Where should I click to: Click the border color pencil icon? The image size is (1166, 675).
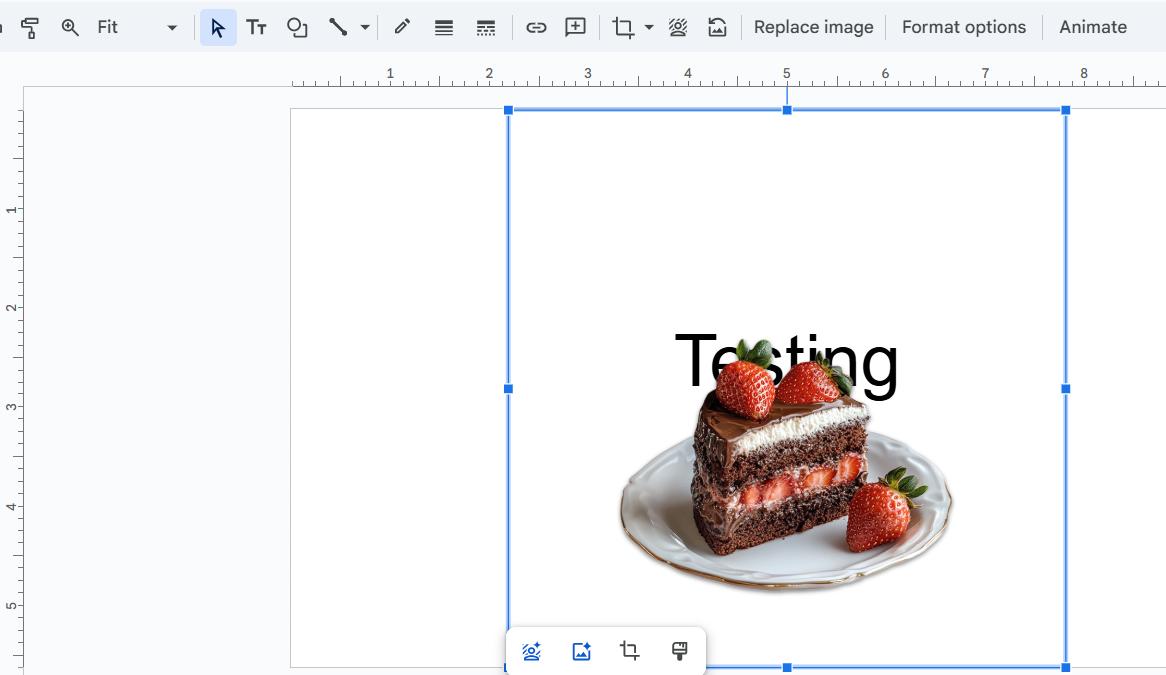[x=402, y=28]
